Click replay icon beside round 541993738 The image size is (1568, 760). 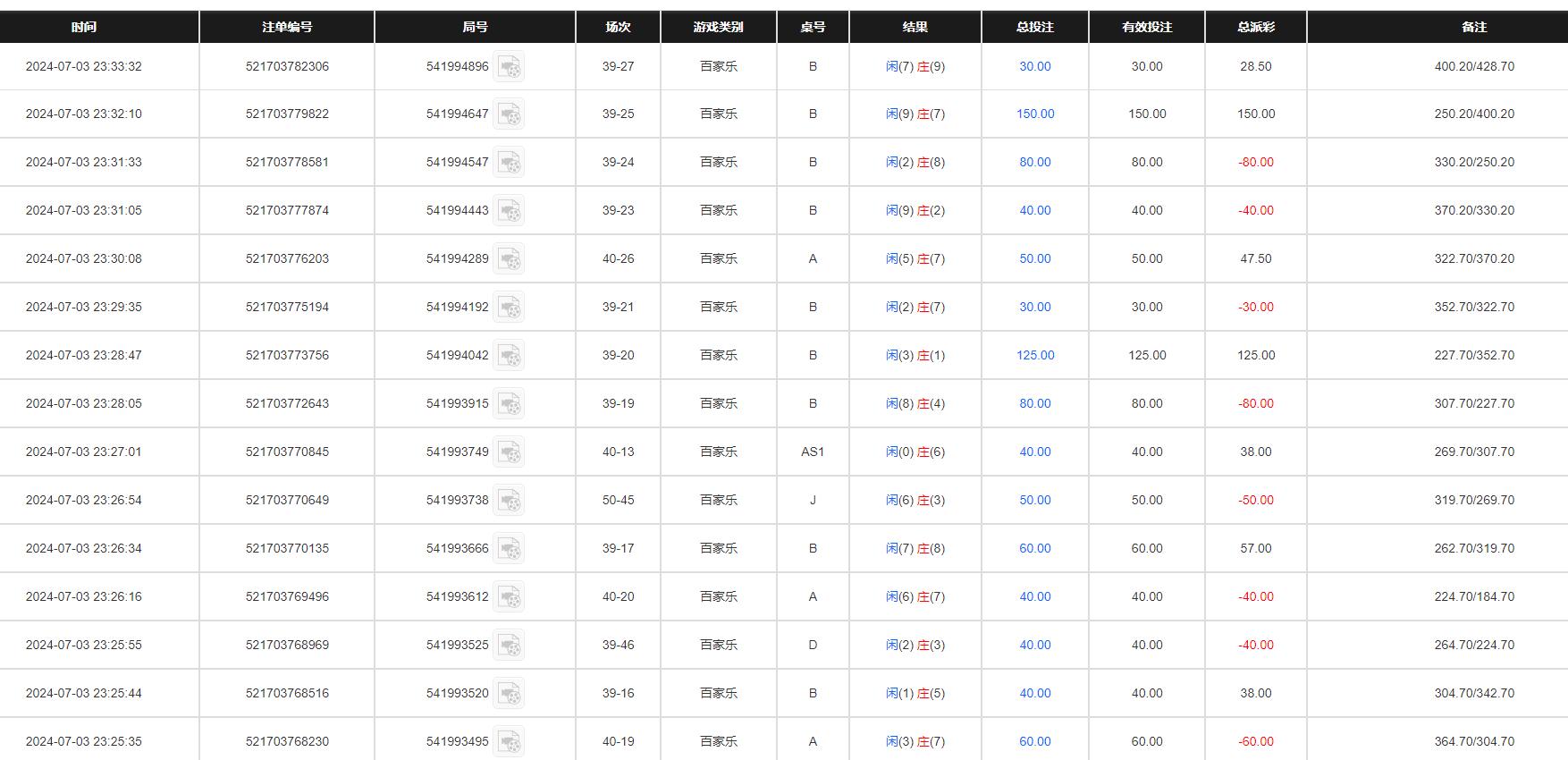509,501
